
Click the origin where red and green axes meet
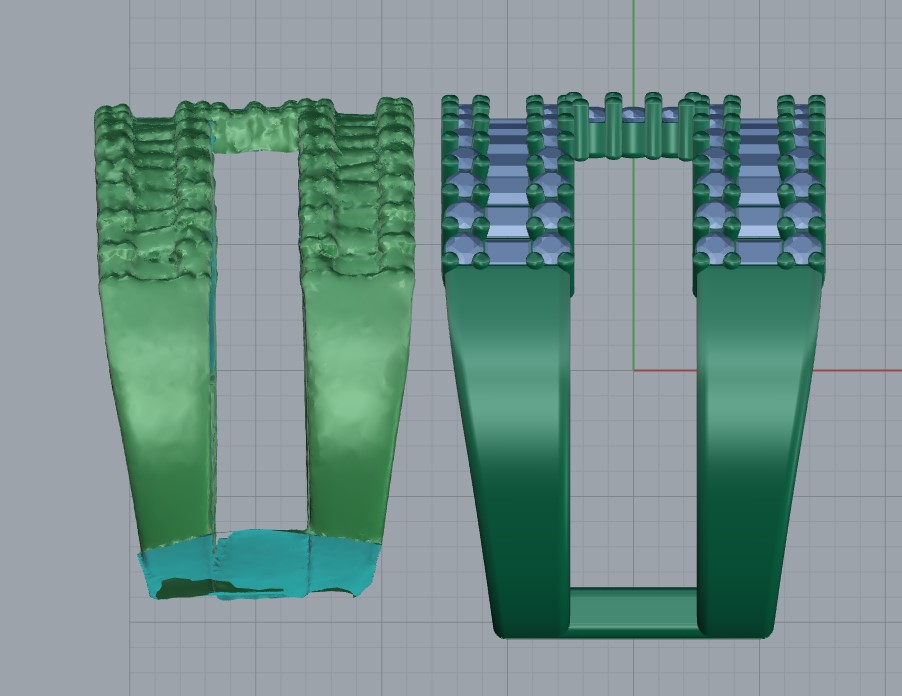tap(633, 370)
